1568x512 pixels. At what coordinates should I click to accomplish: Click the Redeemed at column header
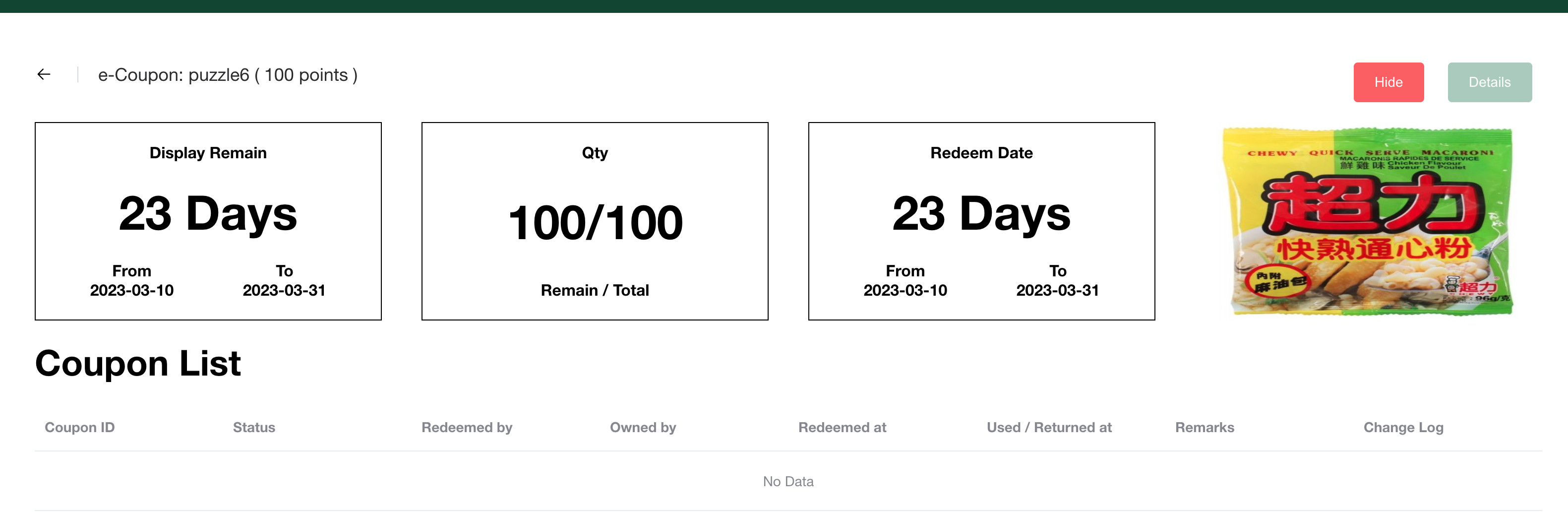coord(842,427)
